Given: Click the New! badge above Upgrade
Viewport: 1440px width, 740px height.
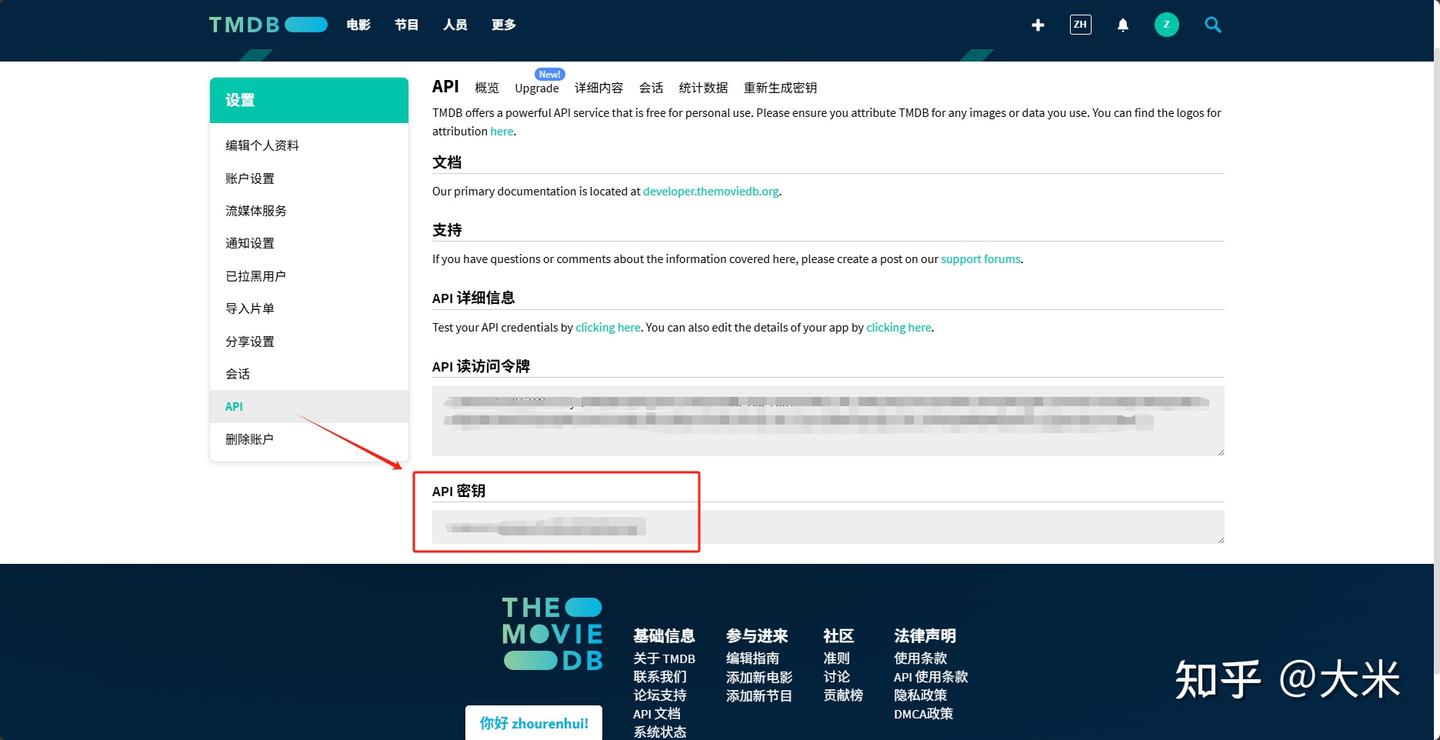Looking at the screenshot, I should click(x=548, y=73).
